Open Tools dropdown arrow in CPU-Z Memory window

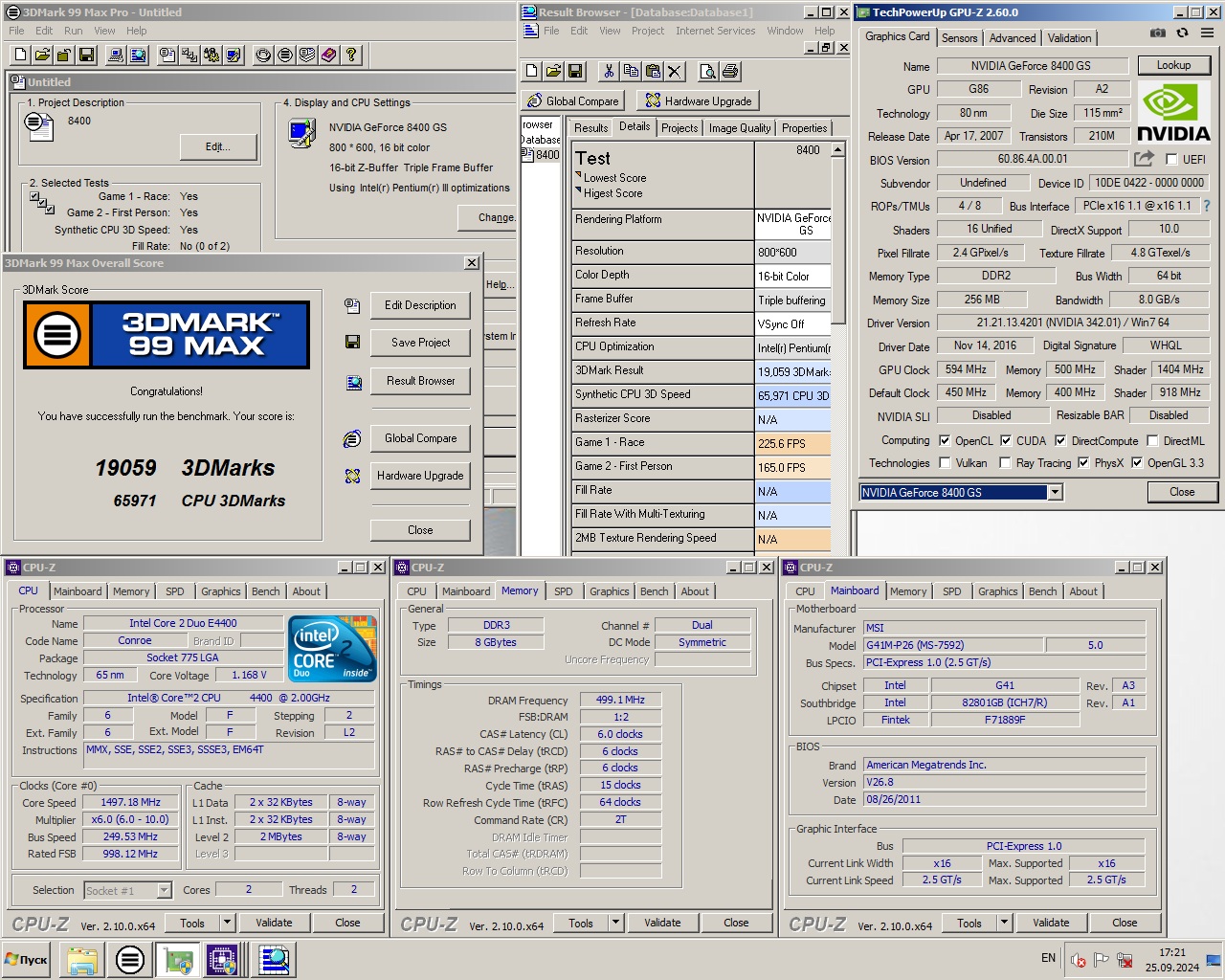(615, 923)
